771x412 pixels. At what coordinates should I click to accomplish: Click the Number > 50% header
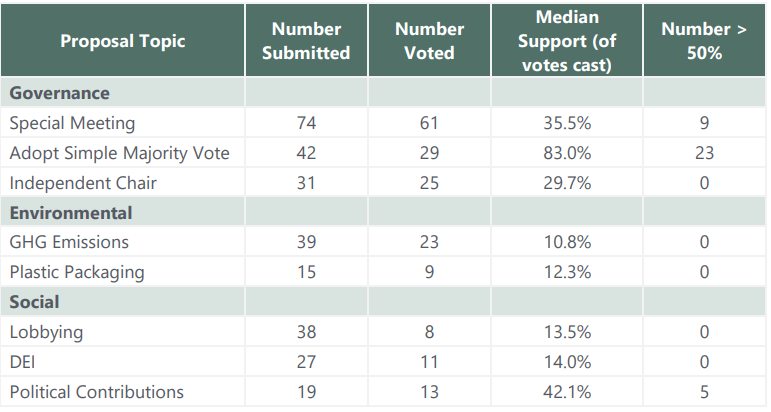(x=703, y=41)
